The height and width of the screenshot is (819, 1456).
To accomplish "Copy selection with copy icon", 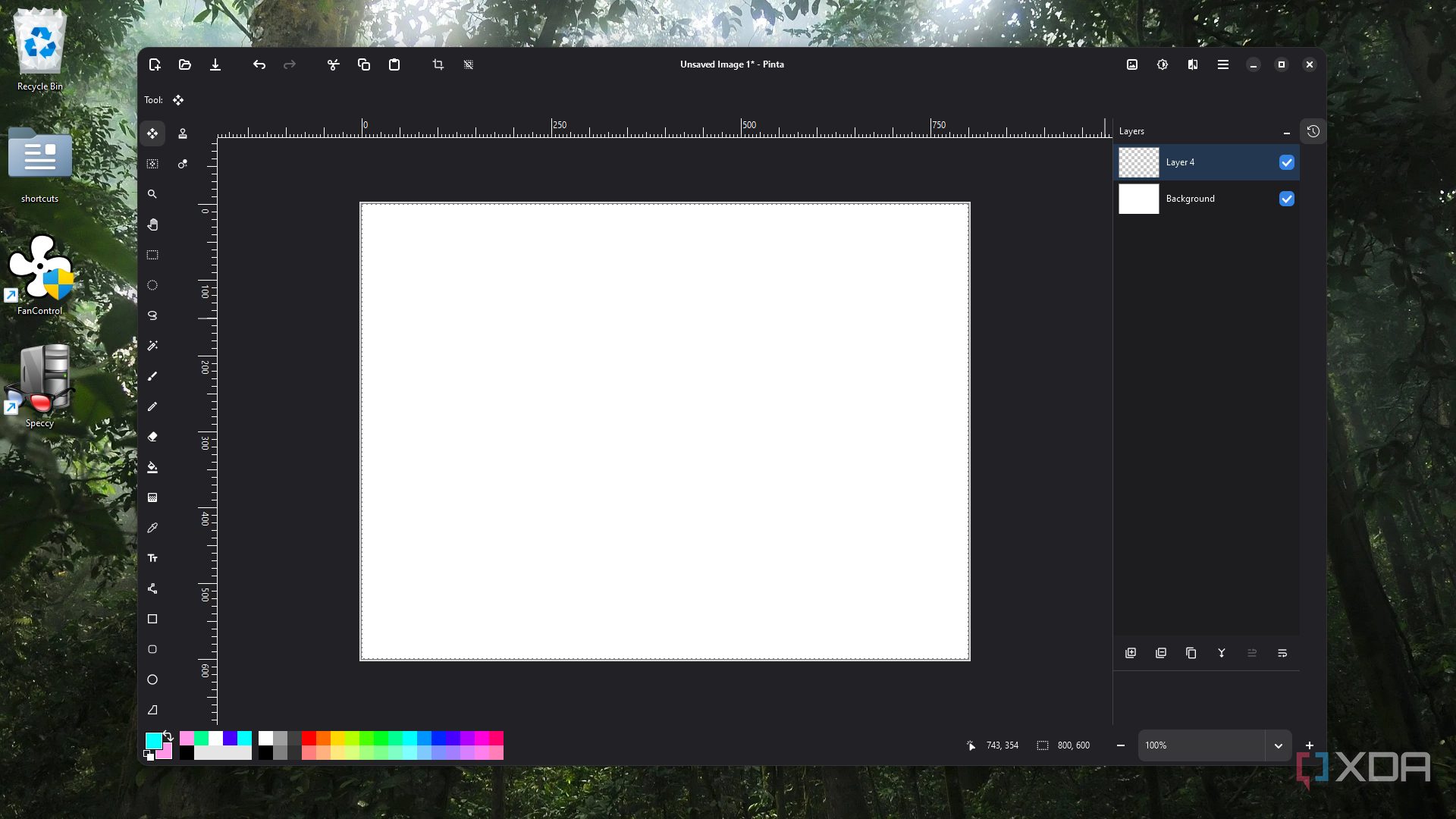I will click(x=364, y=64).
